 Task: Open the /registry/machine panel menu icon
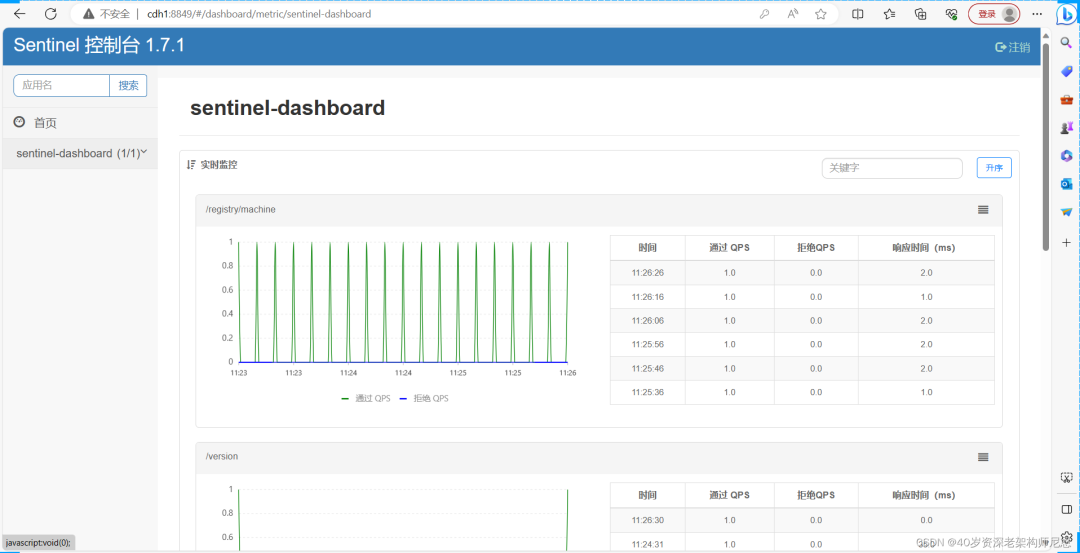point(984,209)
